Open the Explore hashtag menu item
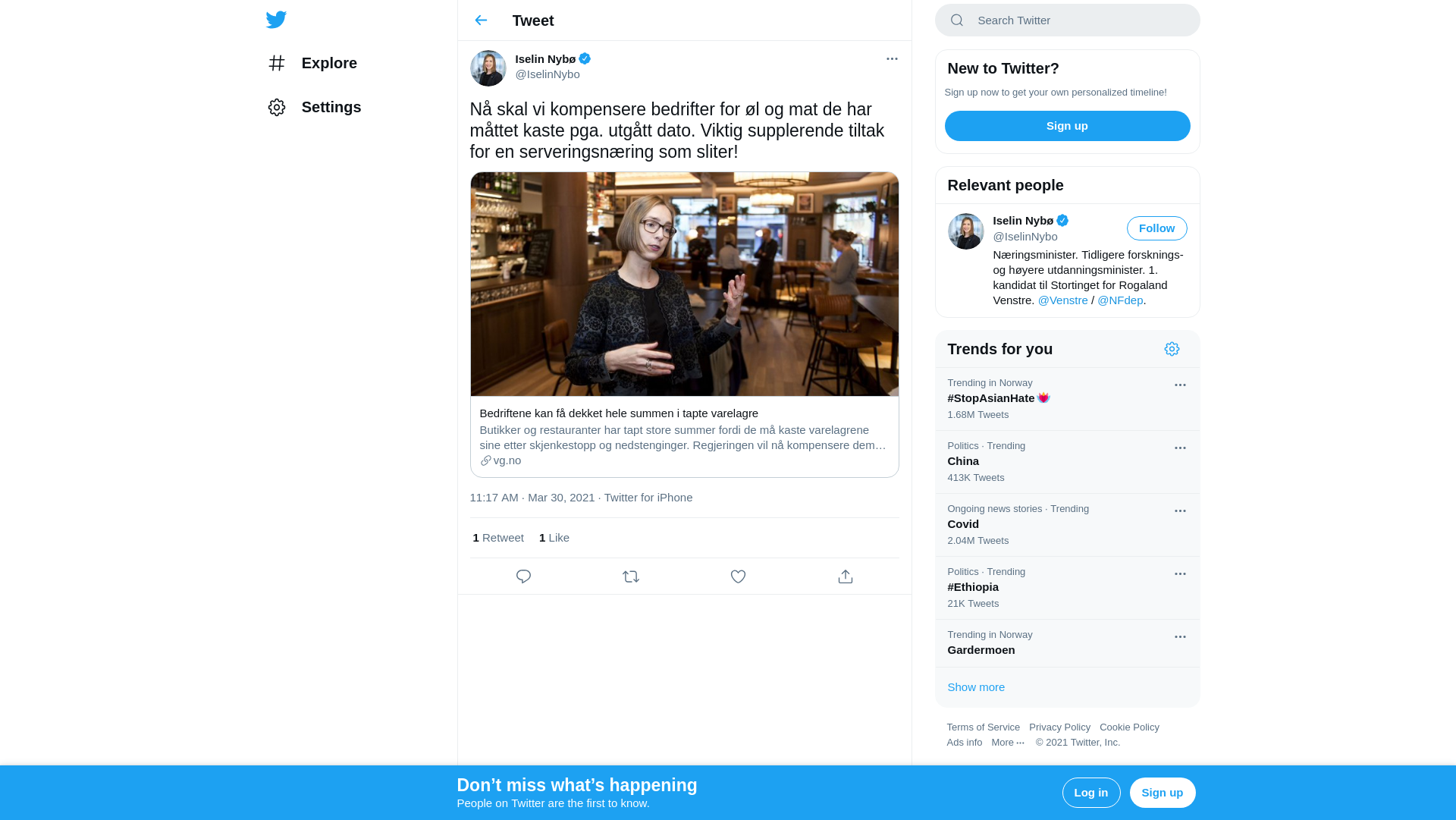 (x=312, y=63)
